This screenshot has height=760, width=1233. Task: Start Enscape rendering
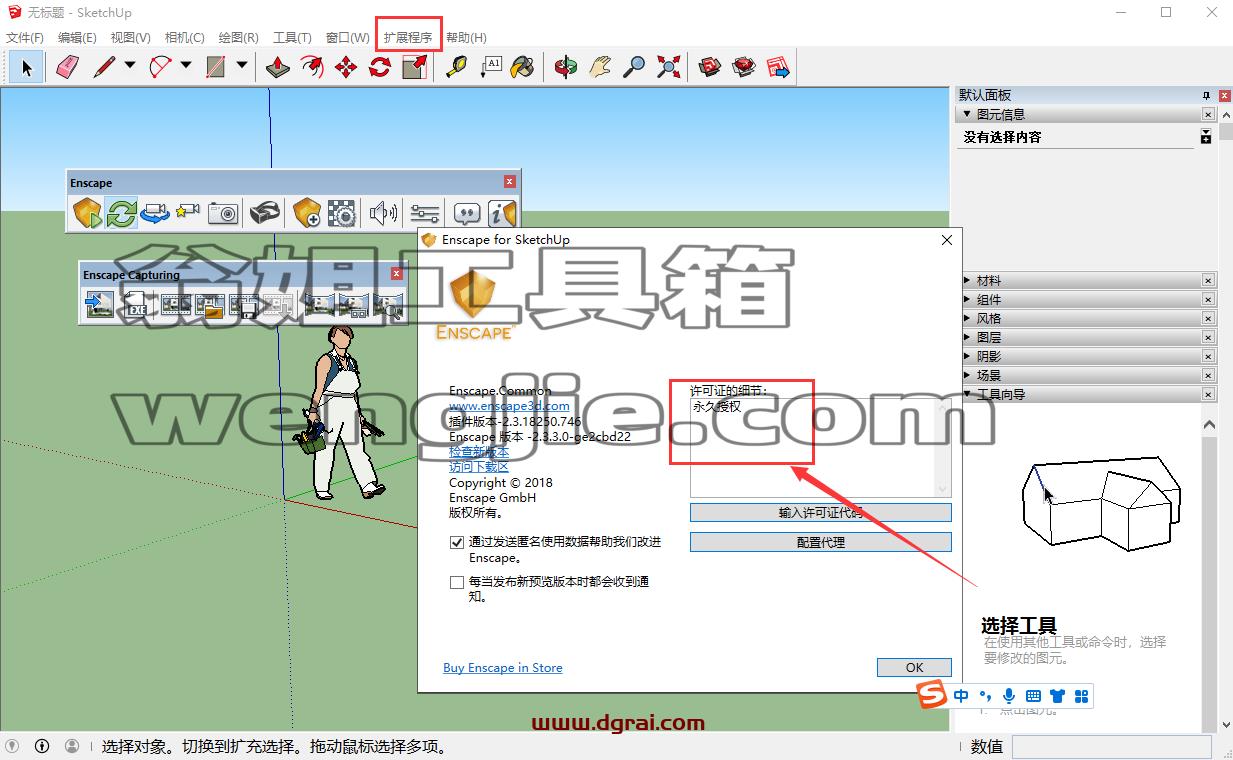88,213
